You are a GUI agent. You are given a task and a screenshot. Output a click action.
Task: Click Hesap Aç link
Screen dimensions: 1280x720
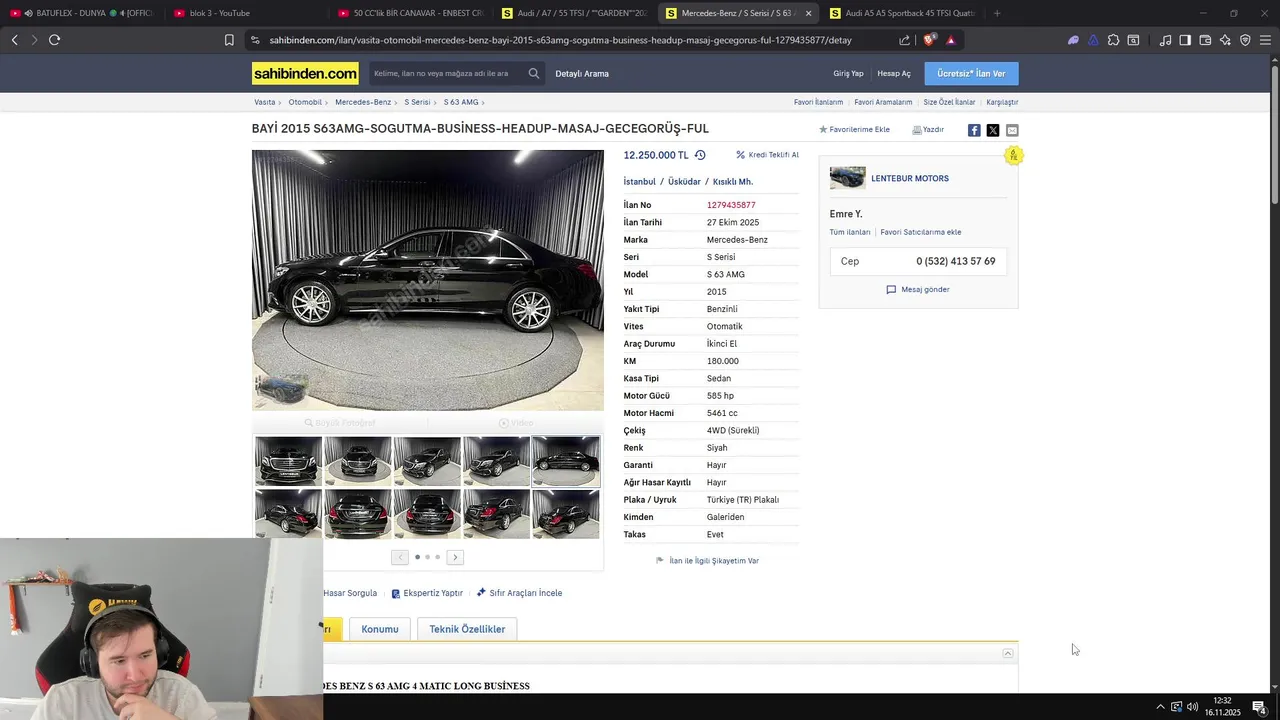tap(894, 73)
